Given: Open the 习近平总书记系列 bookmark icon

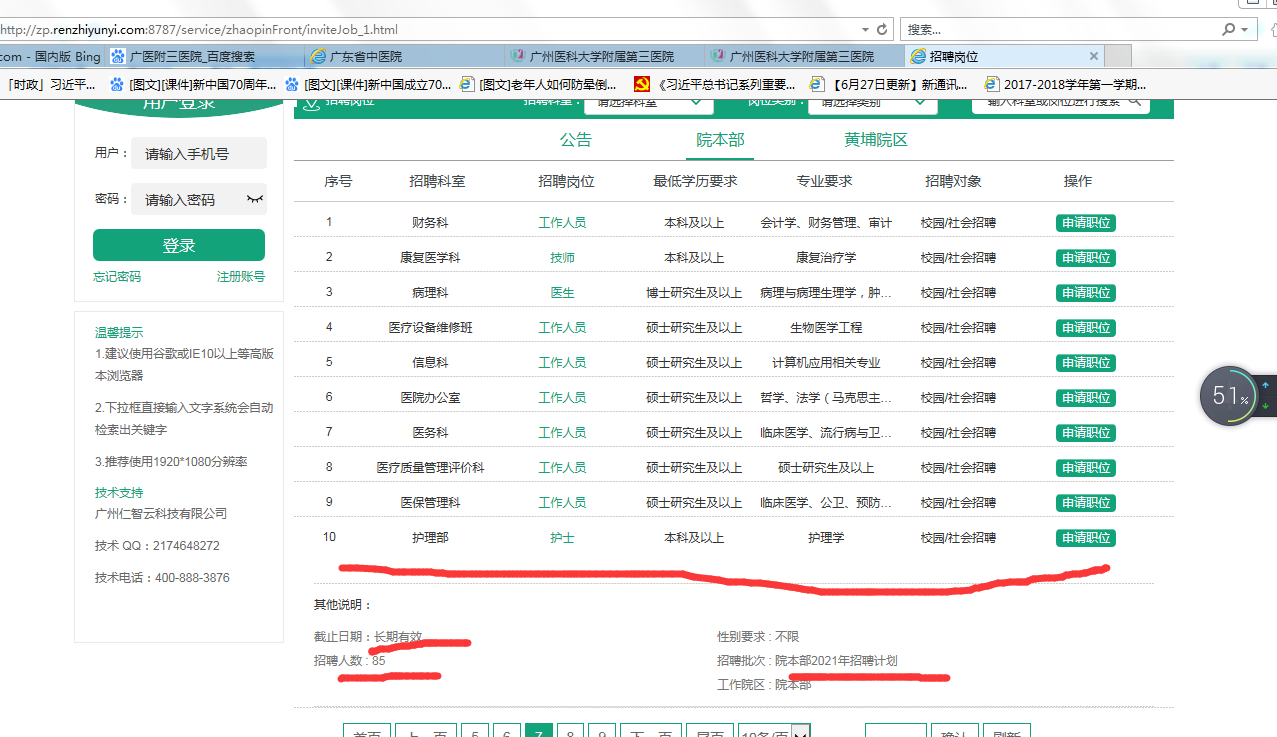Looking at the screenshot, I should click(642, 85).
